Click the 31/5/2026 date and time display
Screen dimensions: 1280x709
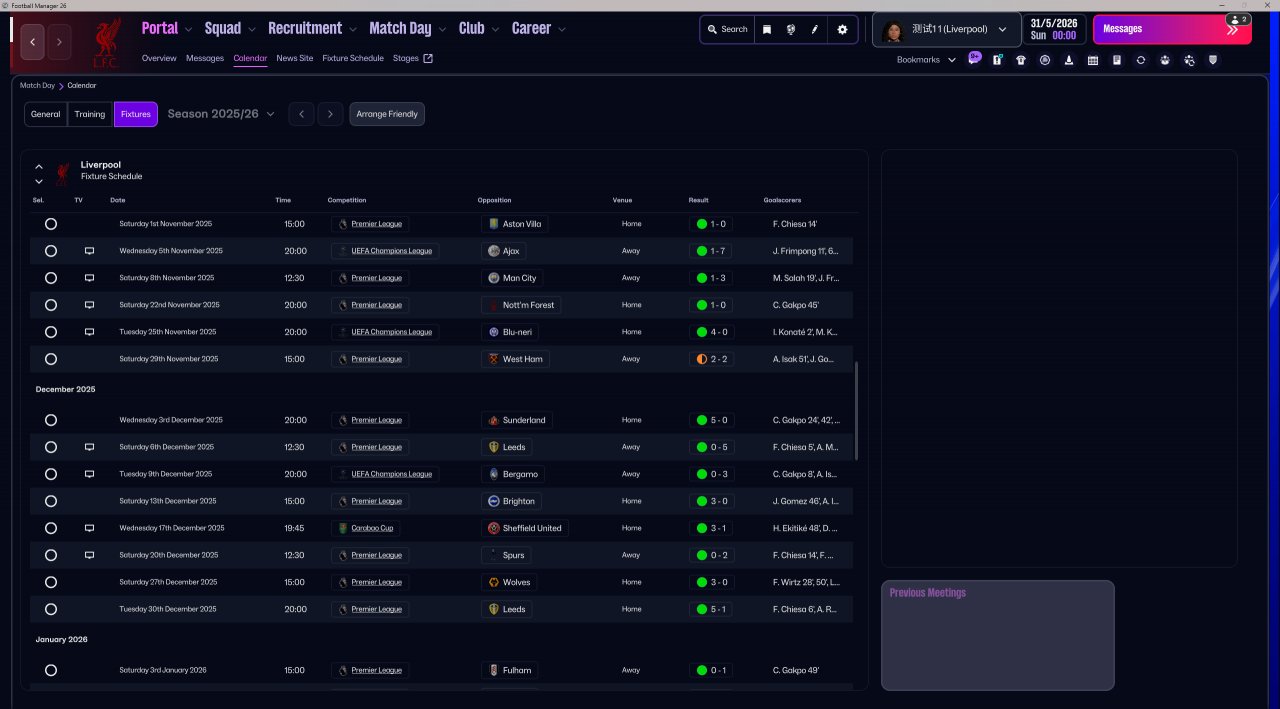click(1056, 29)
